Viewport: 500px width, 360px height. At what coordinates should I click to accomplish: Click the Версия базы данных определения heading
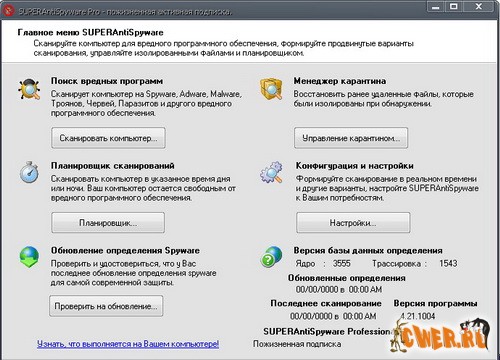[x=368, y=251]
